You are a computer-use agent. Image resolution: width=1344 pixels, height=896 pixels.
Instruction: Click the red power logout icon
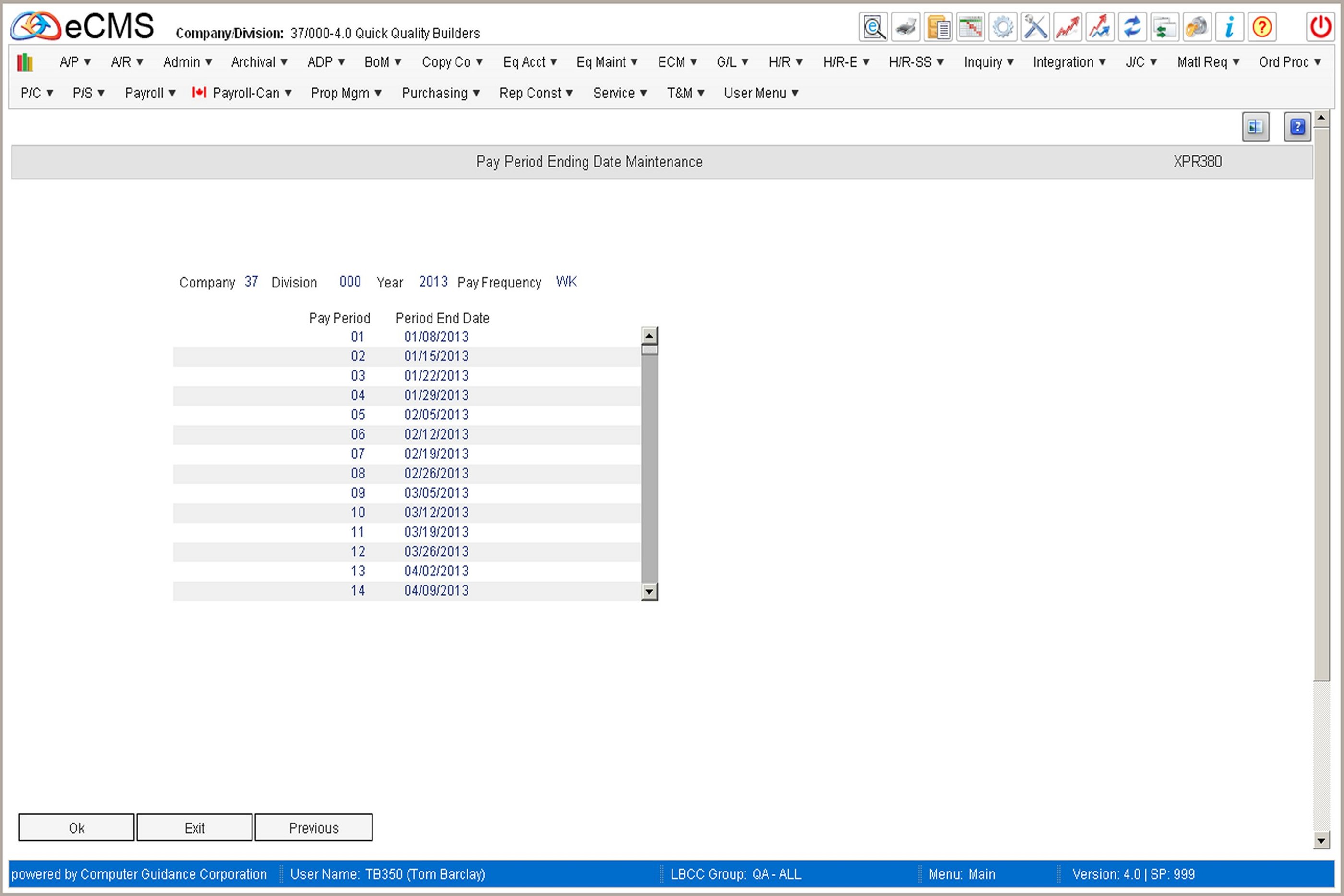coord(1320,27)
